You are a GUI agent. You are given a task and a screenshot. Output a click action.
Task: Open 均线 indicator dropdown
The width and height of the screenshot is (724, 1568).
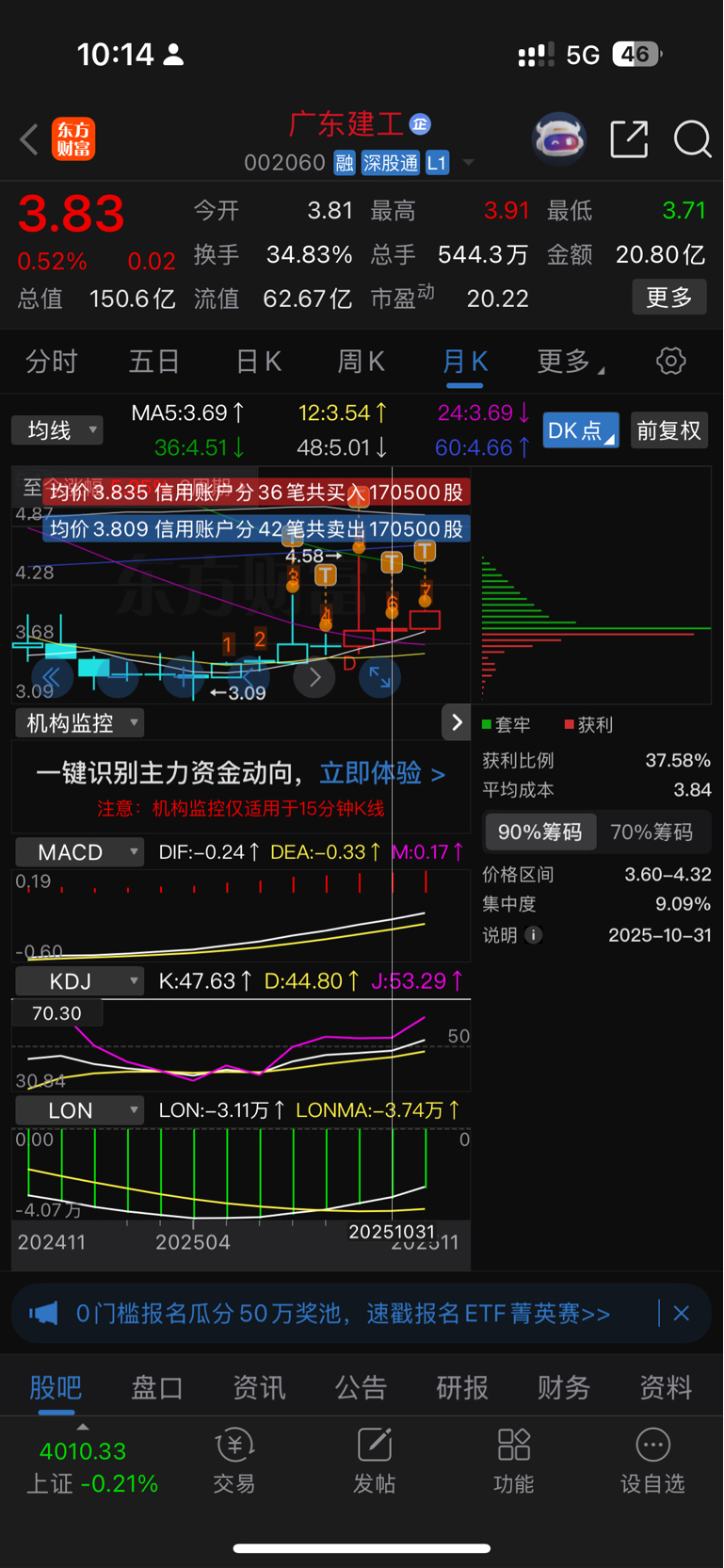click(x=57, y=430)
